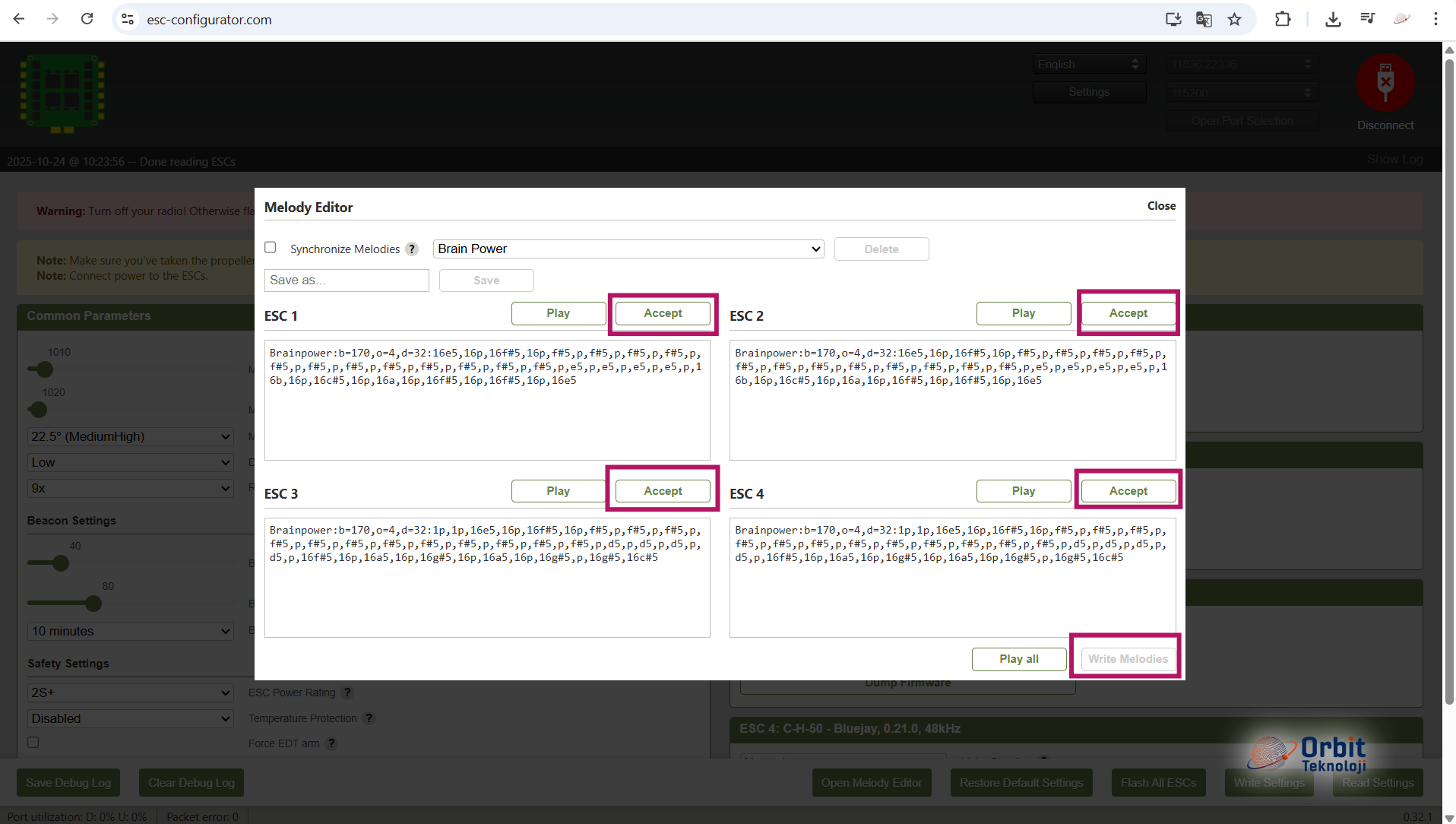The width and height of the screenshot is (1456, 824).
Task: Play the ESC 3 melody
Action: pos(558,491)
